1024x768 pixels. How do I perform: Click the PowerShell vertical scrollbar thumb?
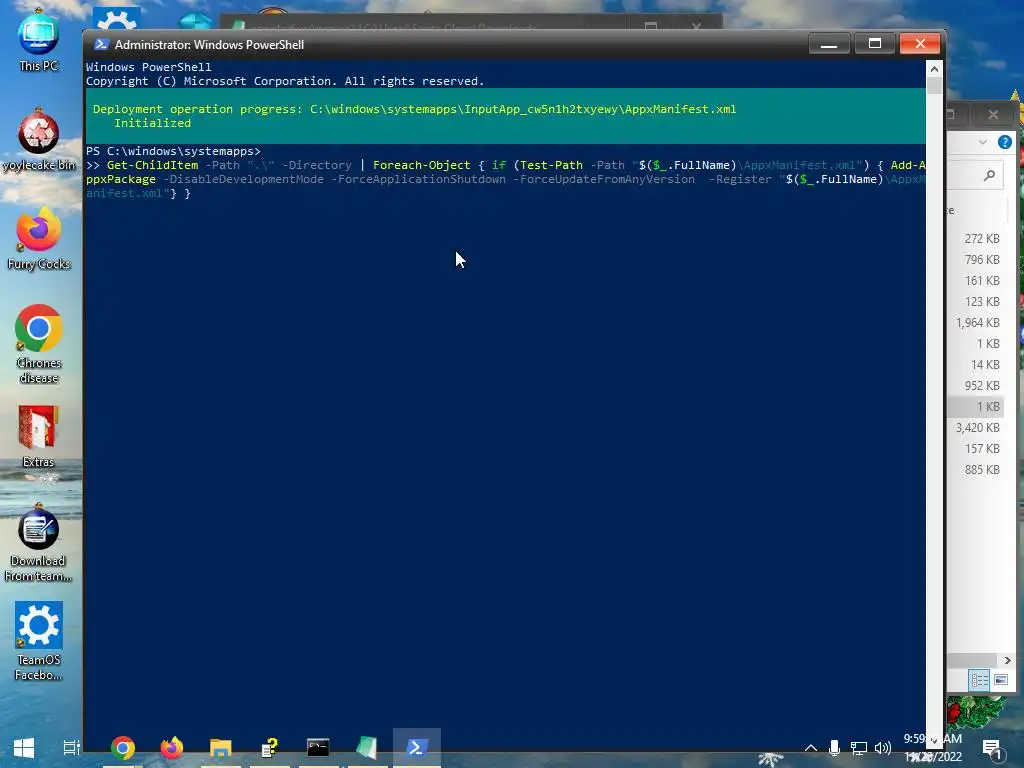pos(934,86)
